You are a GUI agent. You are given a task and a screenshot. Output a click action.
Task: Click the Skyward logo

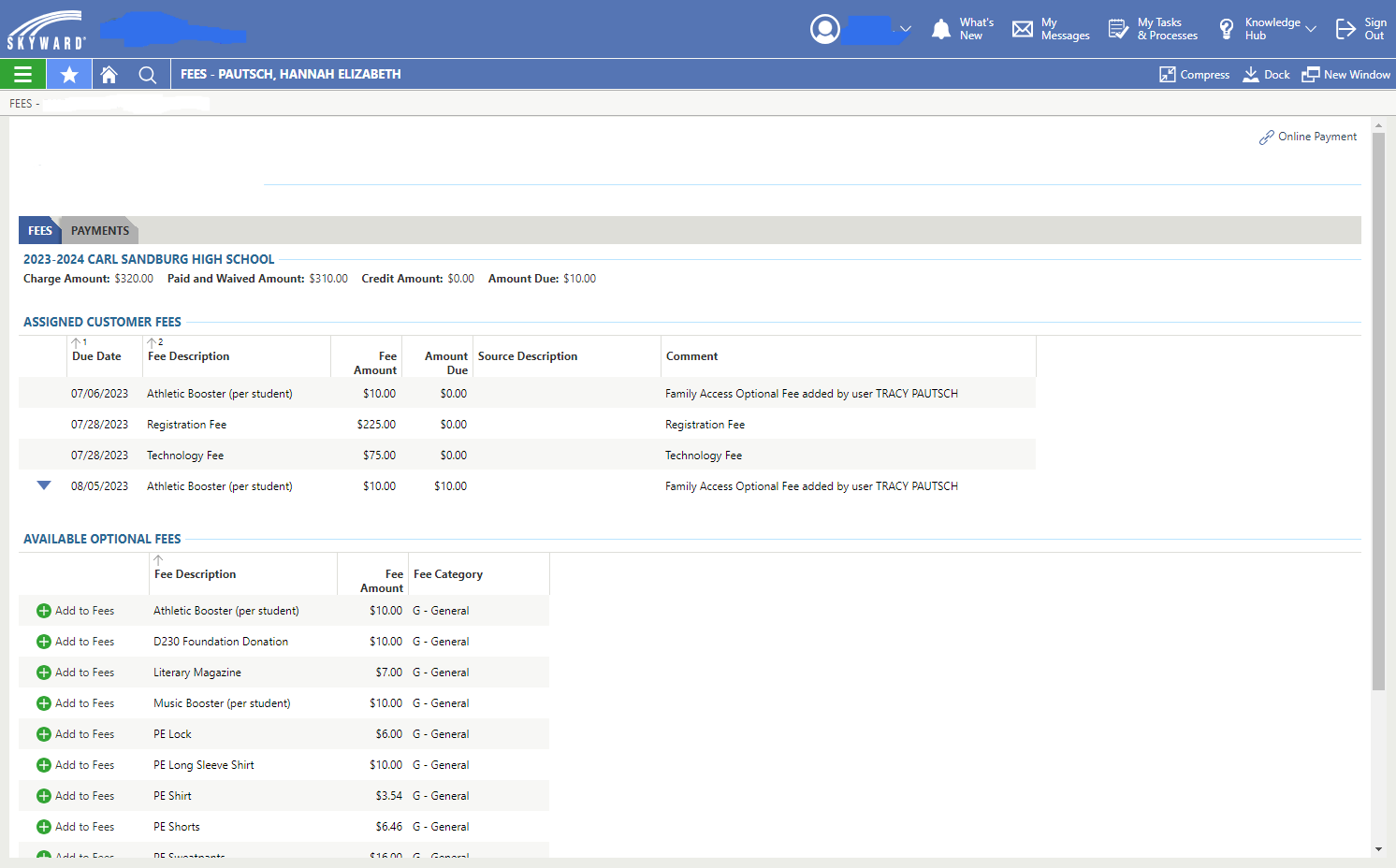46,30
